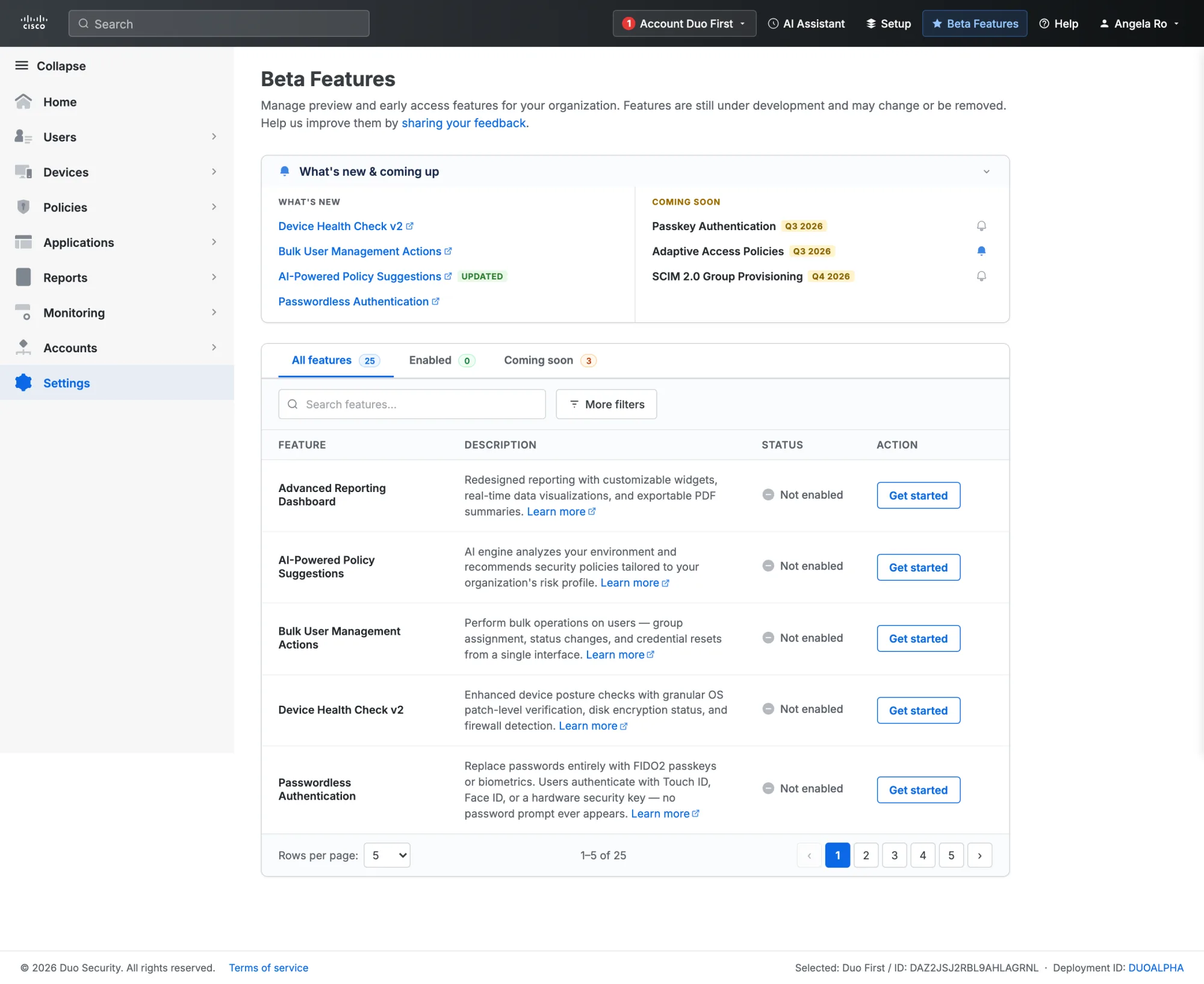The width and height of the screenshot is (1204, 984).
Task: Go to next page of features
Action: coord(980,855)
